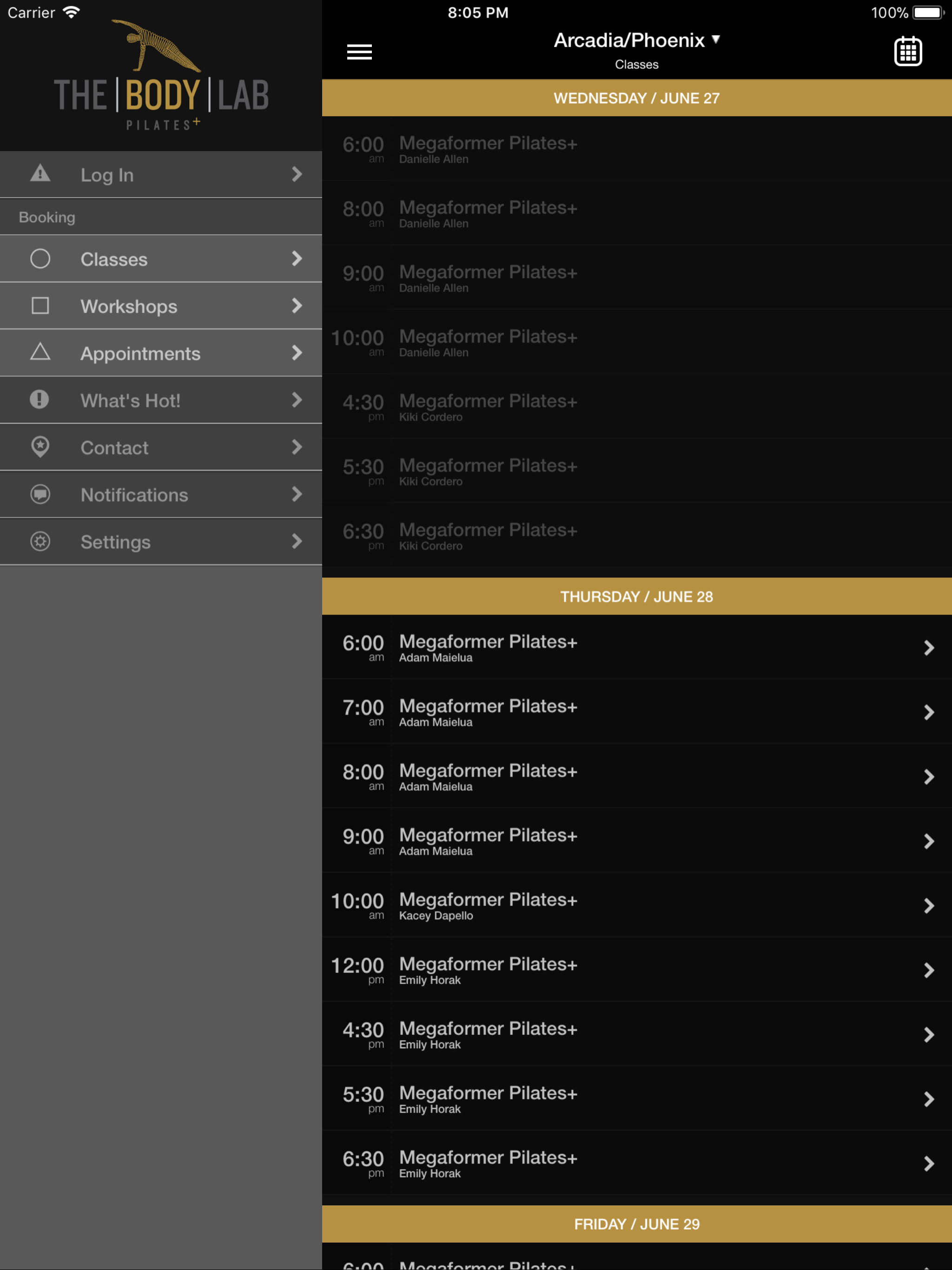Tap the Thursday / June 28 header

(x=636, y=596)
